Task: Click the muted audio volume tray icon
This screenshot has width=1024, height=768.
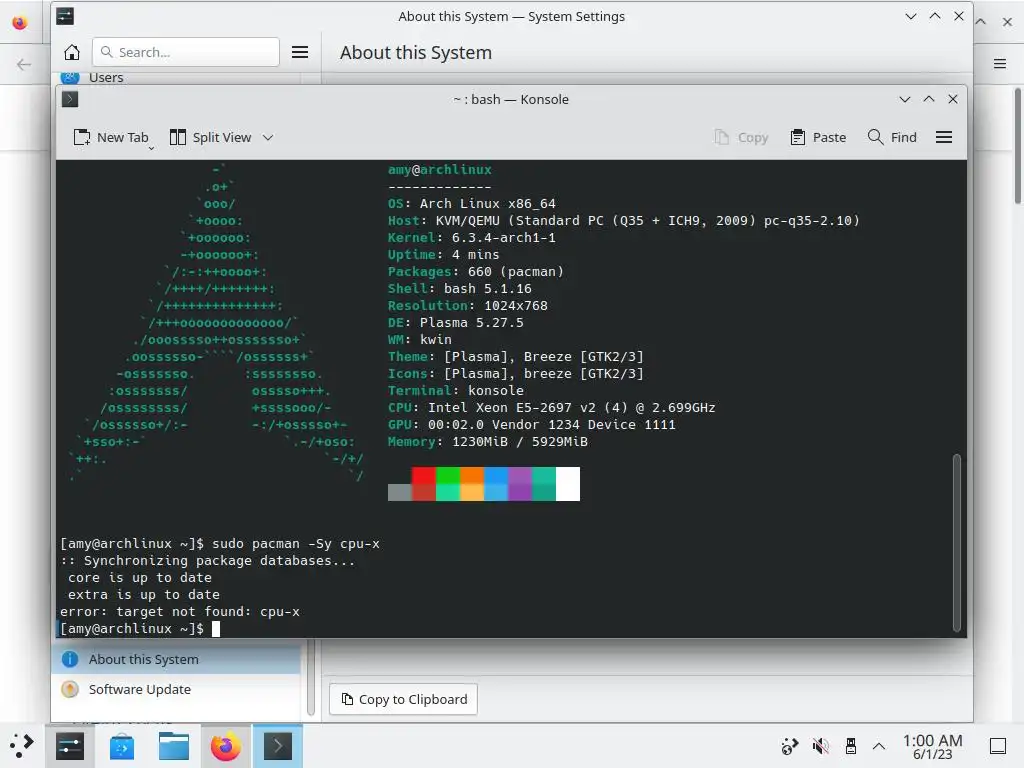Action: click(820, 746)
